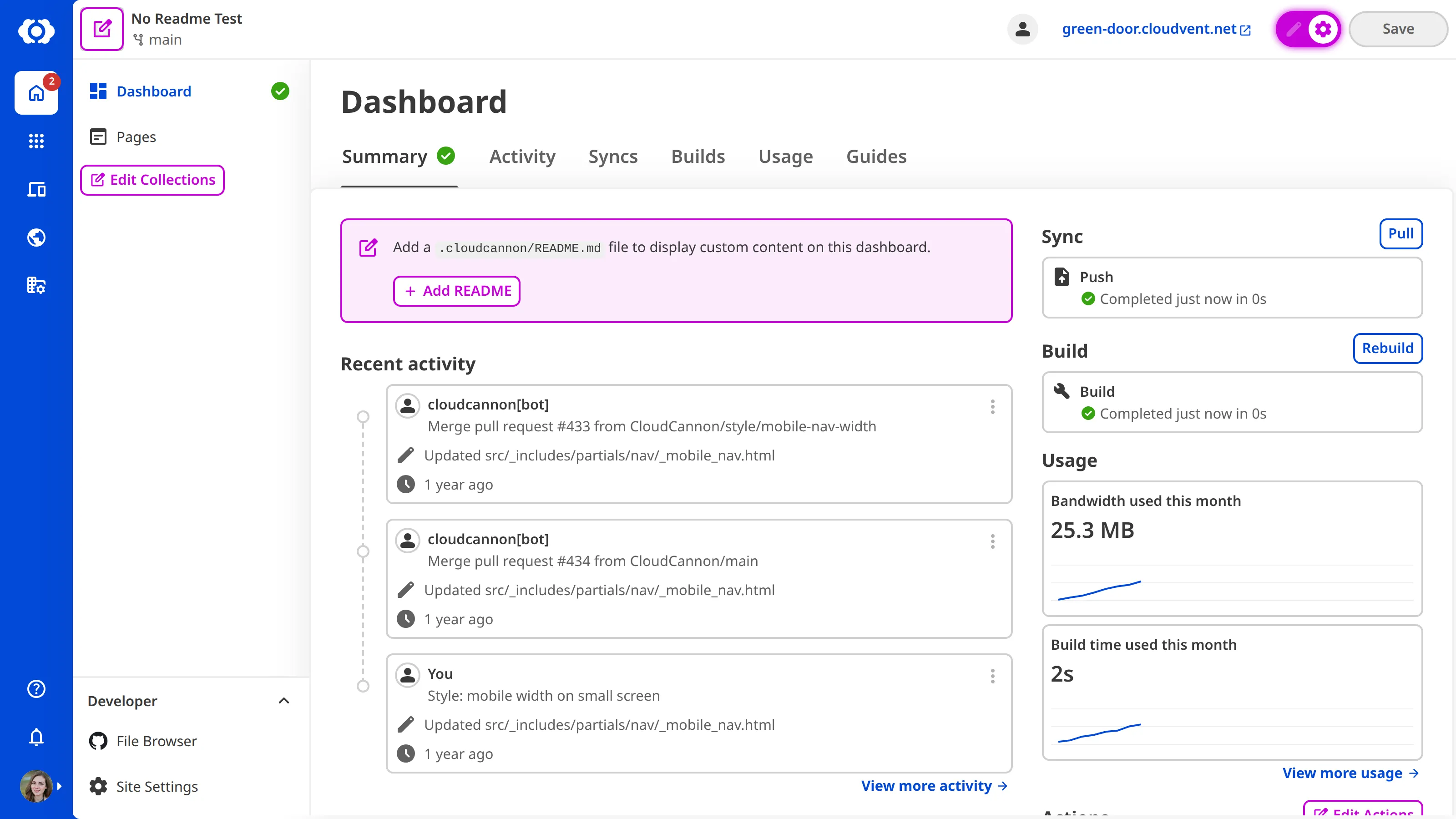Image resolution: width=1456 pixels, height=819 pixels.
Task: Click avatar icon of pull request #433 entry
Action: (408, 405)
